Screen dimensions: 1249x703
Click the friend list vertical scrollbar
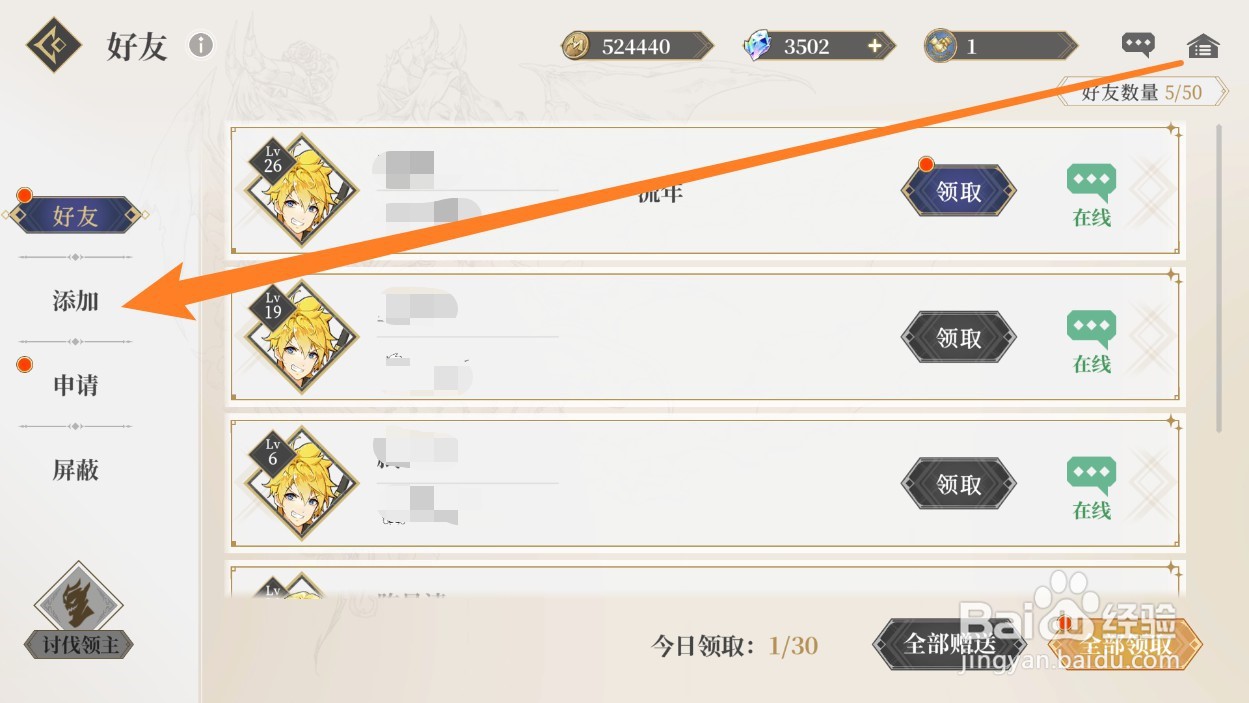[1219, 277]
